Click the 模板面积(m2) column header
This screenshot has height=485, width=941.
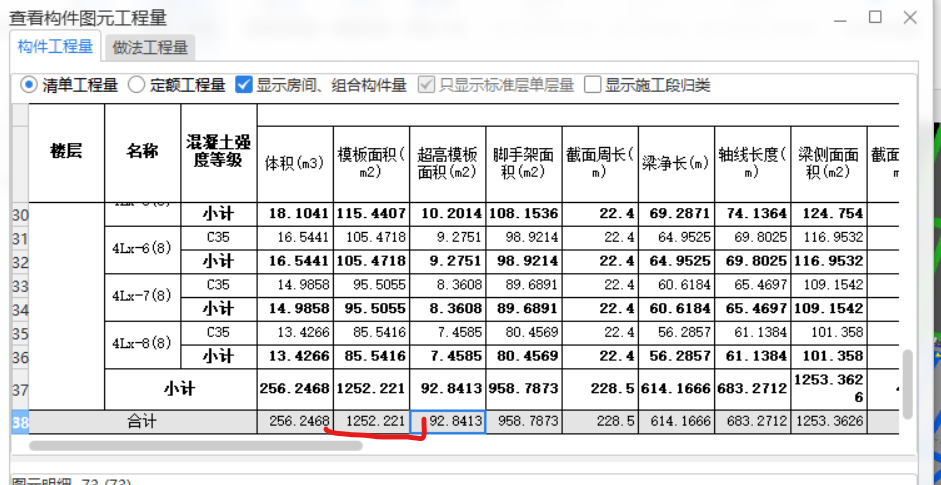(371, 164)
